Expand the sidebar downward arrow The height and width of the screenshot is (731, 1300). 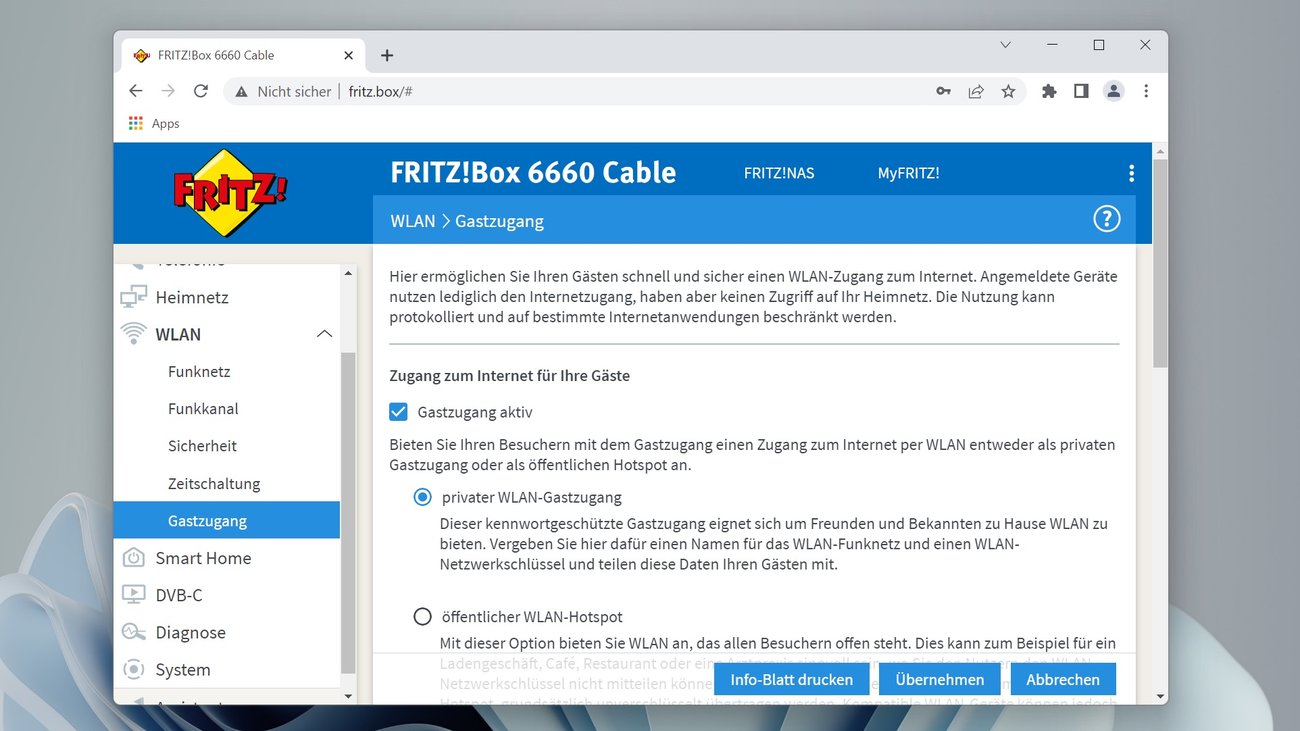coord(348,696)
